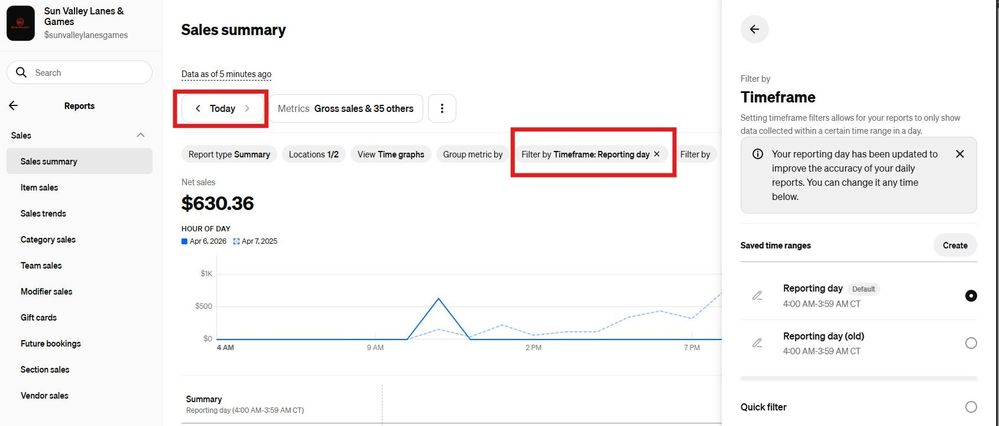Go to next day arrow

click(247, 108)
